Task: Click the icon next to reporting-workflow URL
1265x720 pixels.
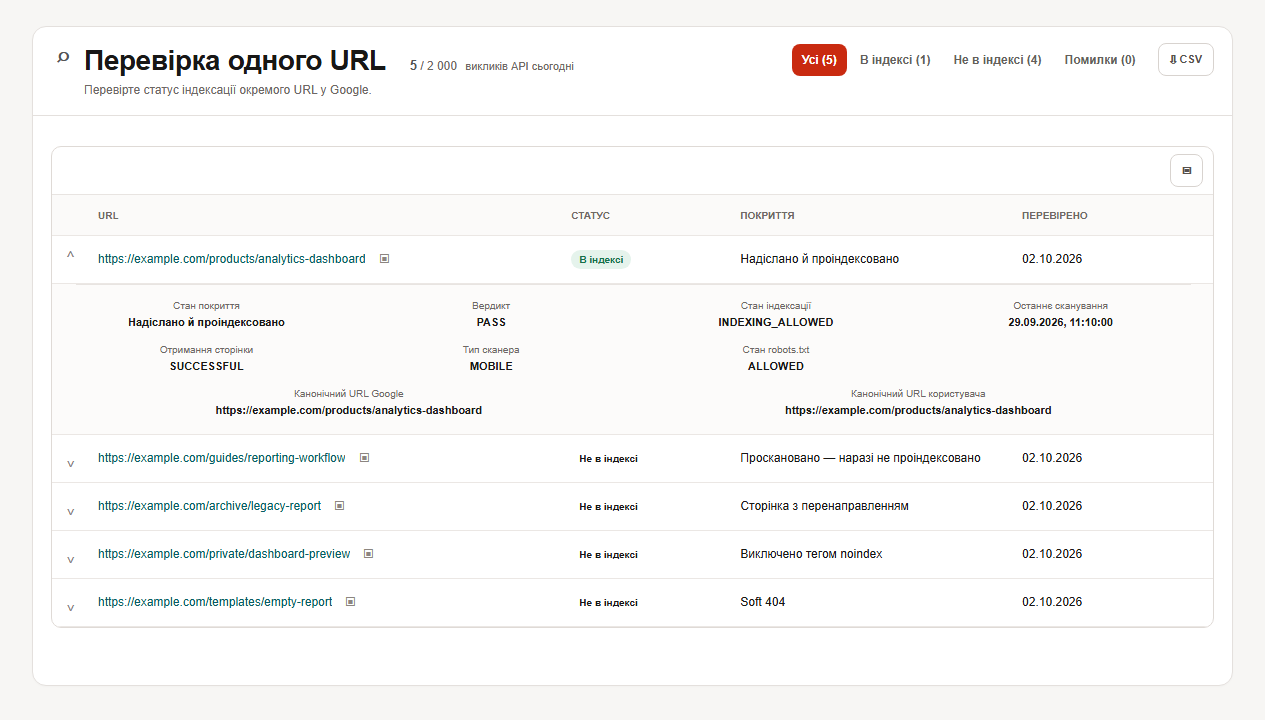Action: coord(364,458)
